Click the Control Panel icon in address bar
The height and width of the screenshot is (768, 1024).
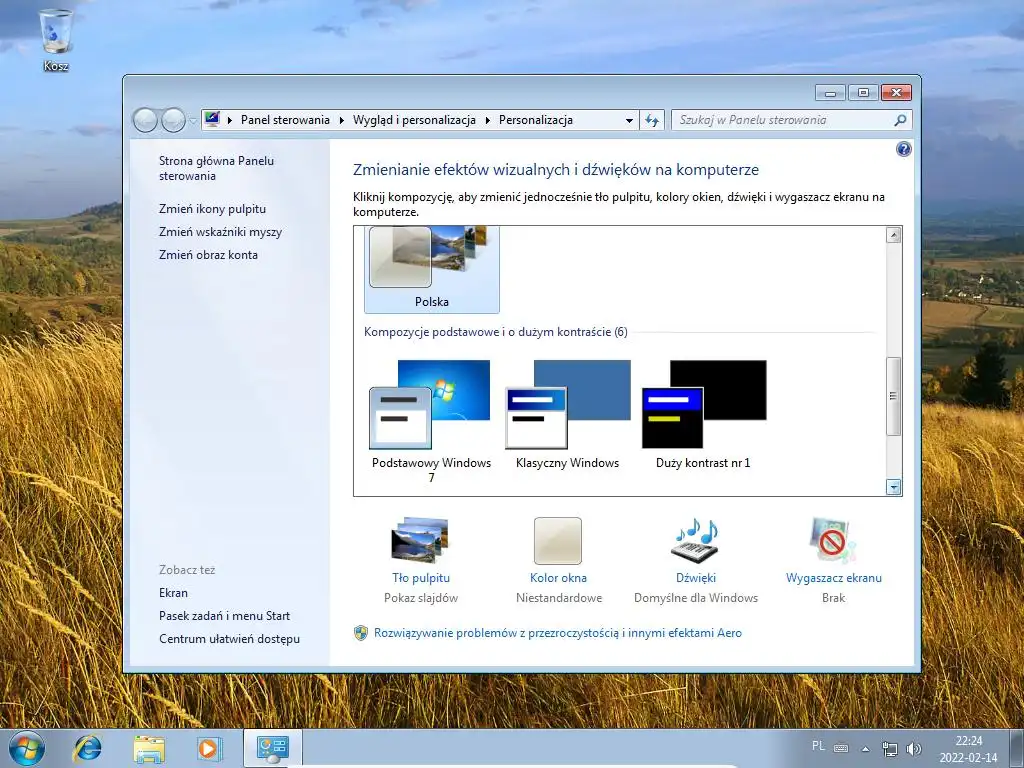(212, 120)
